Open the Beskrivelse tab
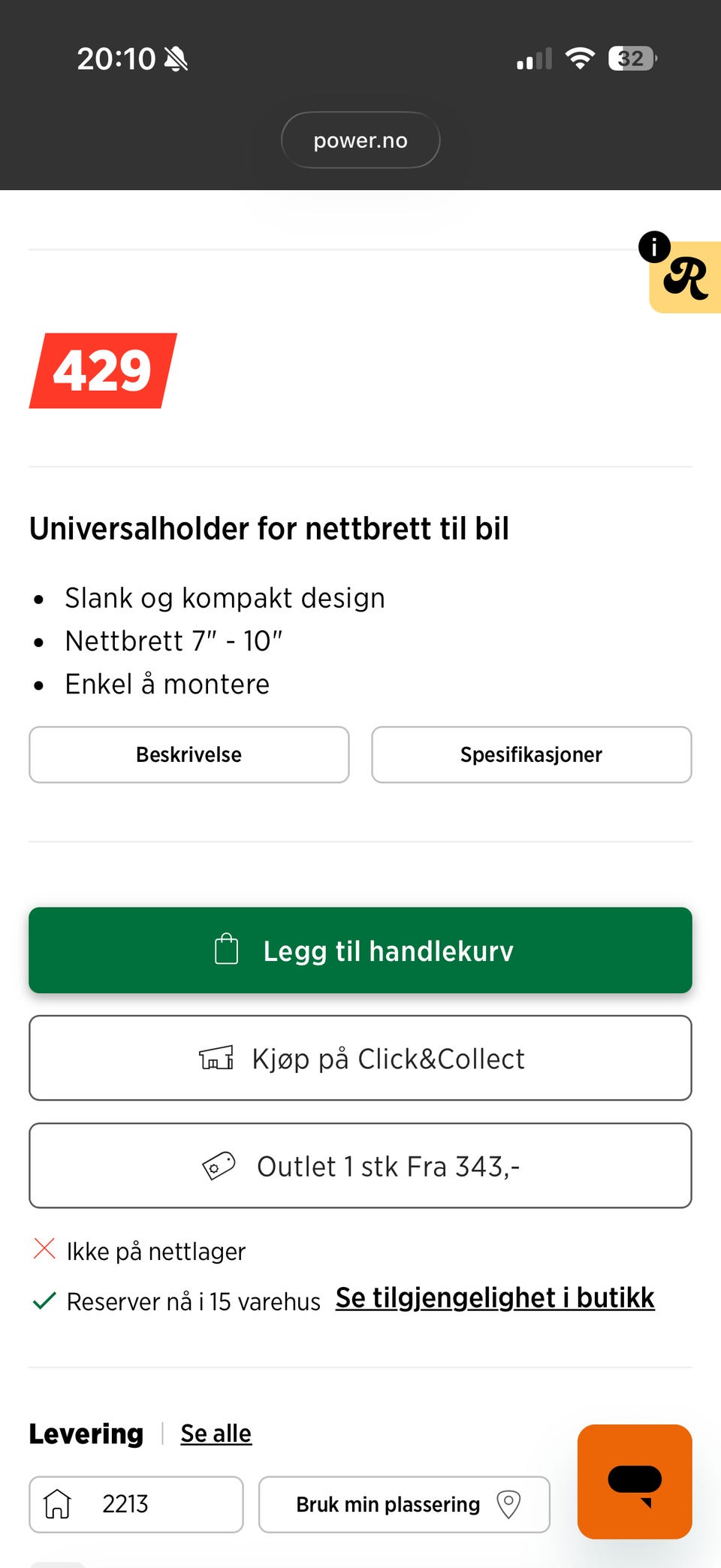Screen dimensions: 721x1568 [189, 754]
